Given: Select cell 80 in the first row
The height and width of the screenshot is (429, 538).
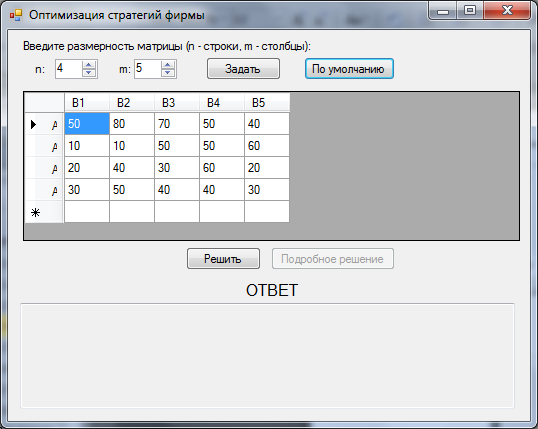Looking at the screenshot, I should pos(132,124).
